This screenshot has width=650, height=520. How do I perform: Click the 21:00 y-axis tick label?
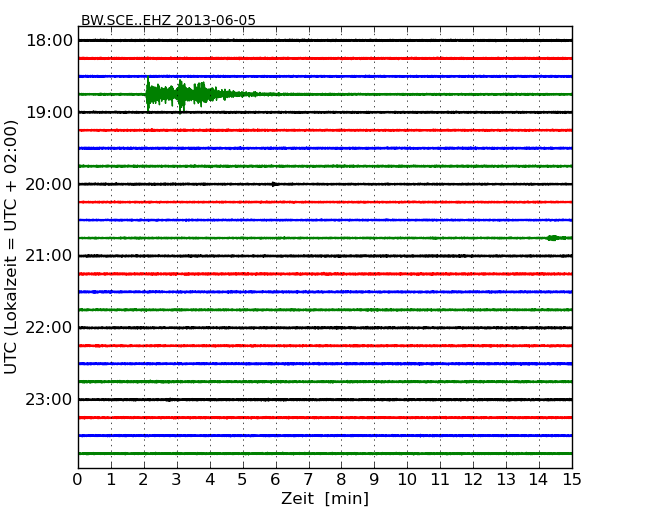[x=49, y=256]
